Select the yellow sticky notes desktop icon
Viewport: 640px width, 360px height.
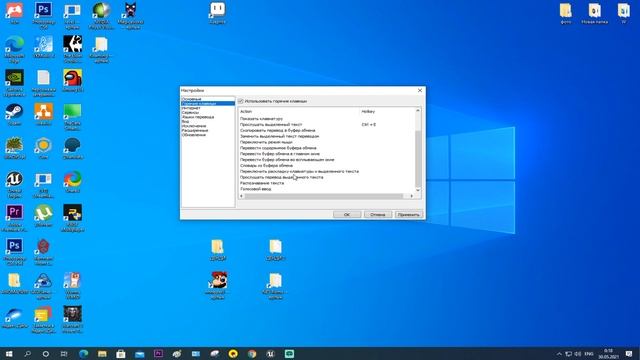tap(43, 319)
